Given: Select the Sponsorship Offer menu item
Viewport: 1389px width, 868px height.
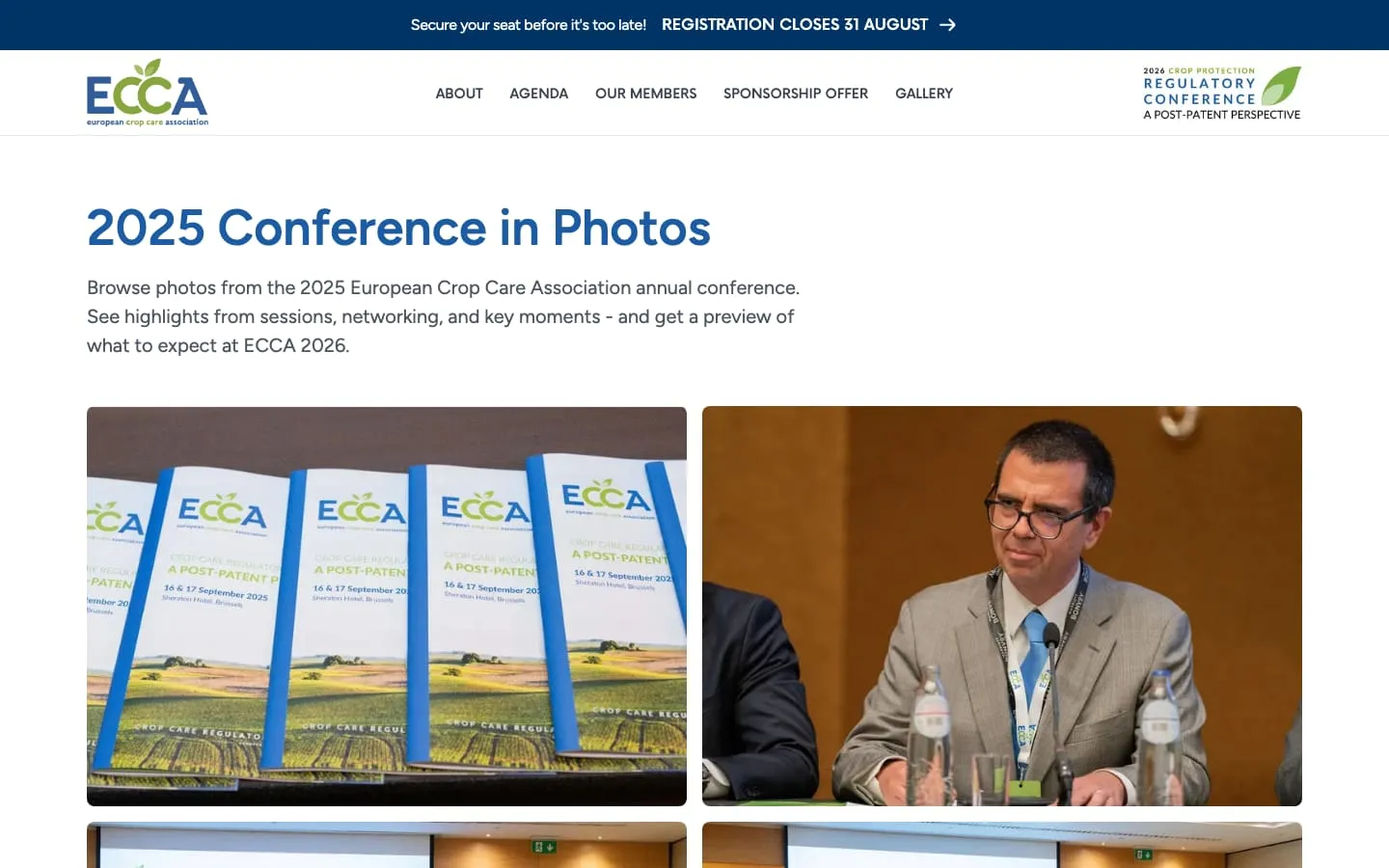Looking at the screenshot, I should tap(796, 94).
